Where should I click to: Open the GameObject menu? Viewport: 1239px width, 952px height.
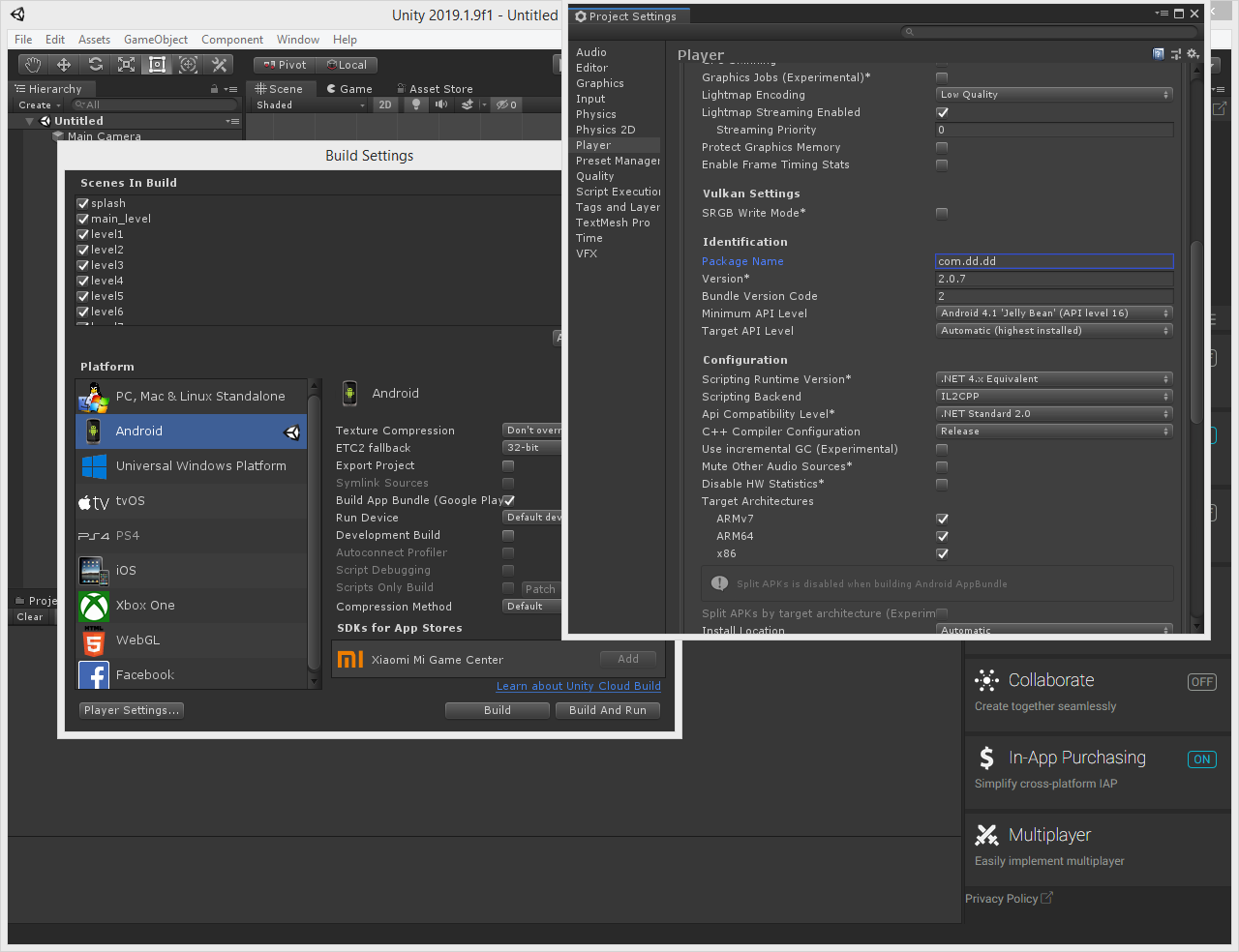156,40
